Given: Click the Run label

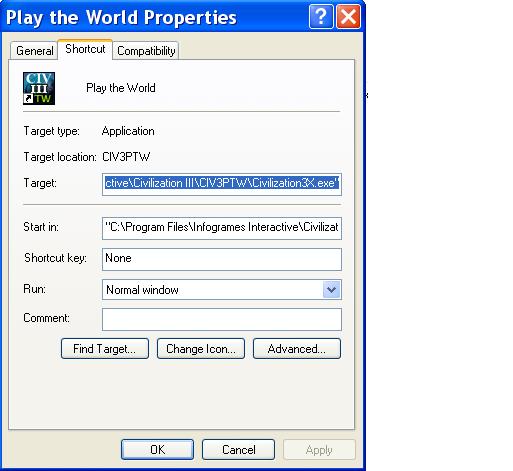Looking at the screenshot, I should 34,289.
